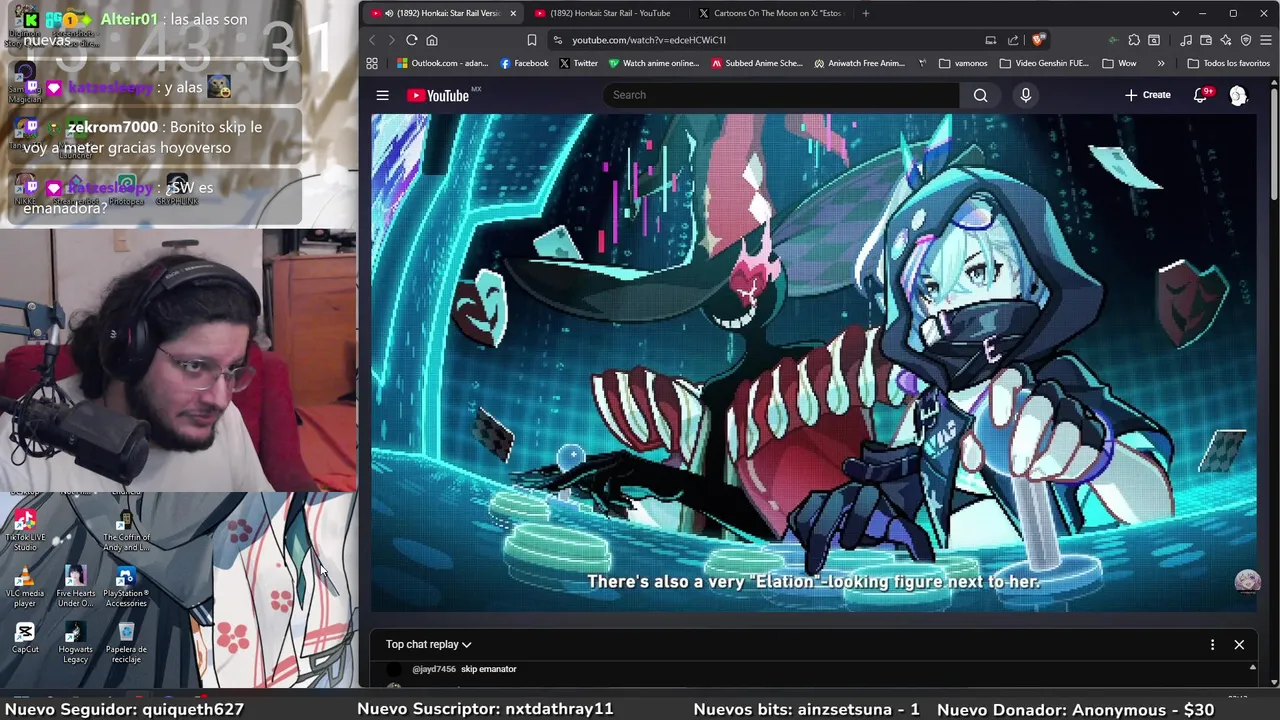This screenshot has width=1280, height=720.
Task: Open the Brave VPN shield icon
Action: (1246, 40)
